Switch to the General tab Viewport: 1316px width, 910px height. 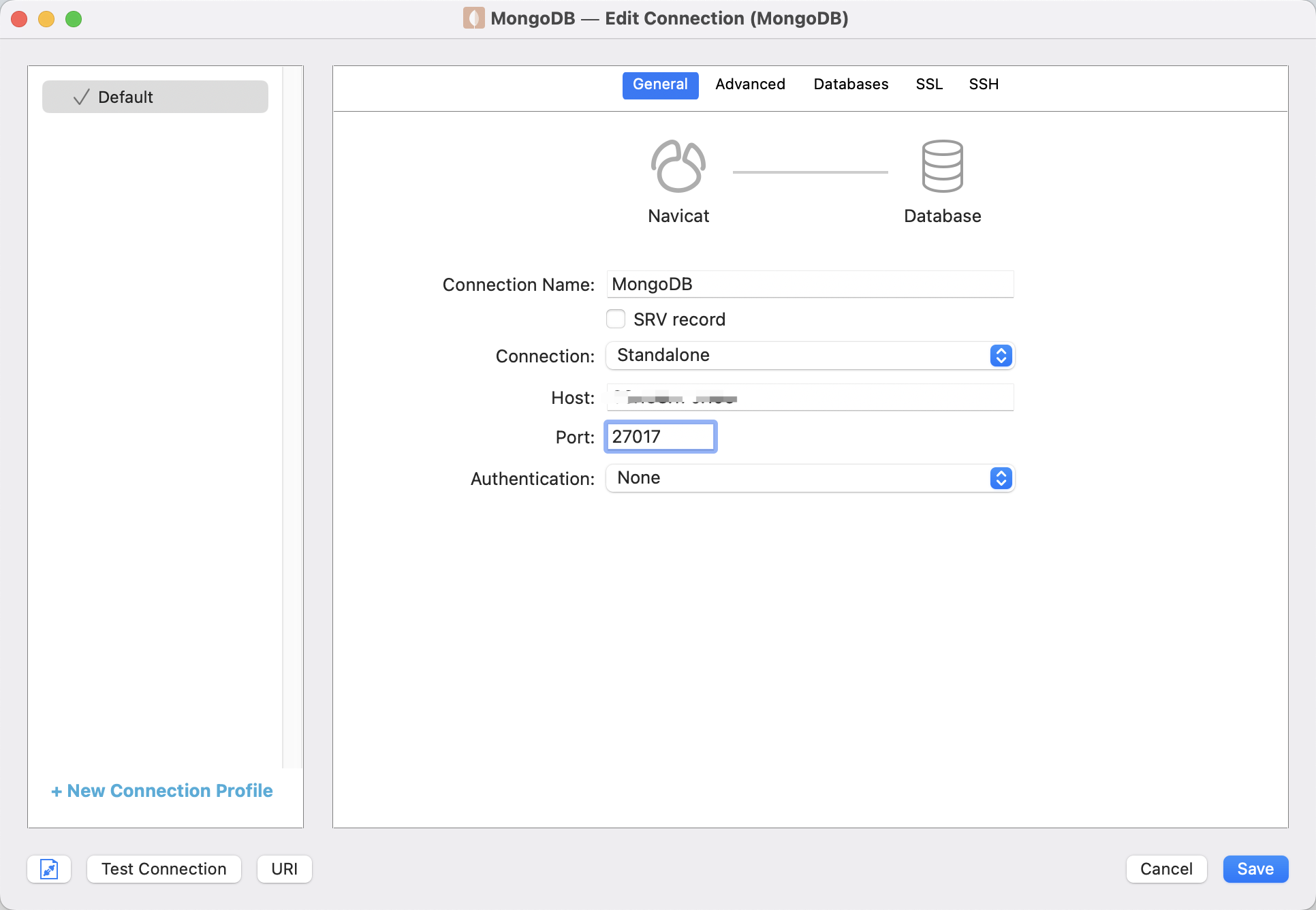pos(660,85)
